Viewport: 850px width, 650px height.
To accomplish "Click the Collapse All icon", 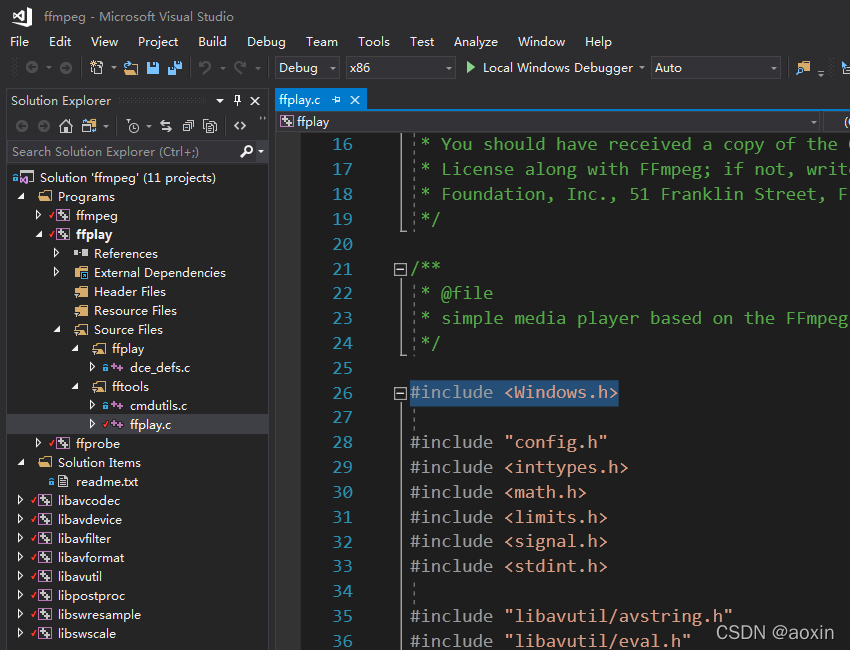I will tap(188, 126).
